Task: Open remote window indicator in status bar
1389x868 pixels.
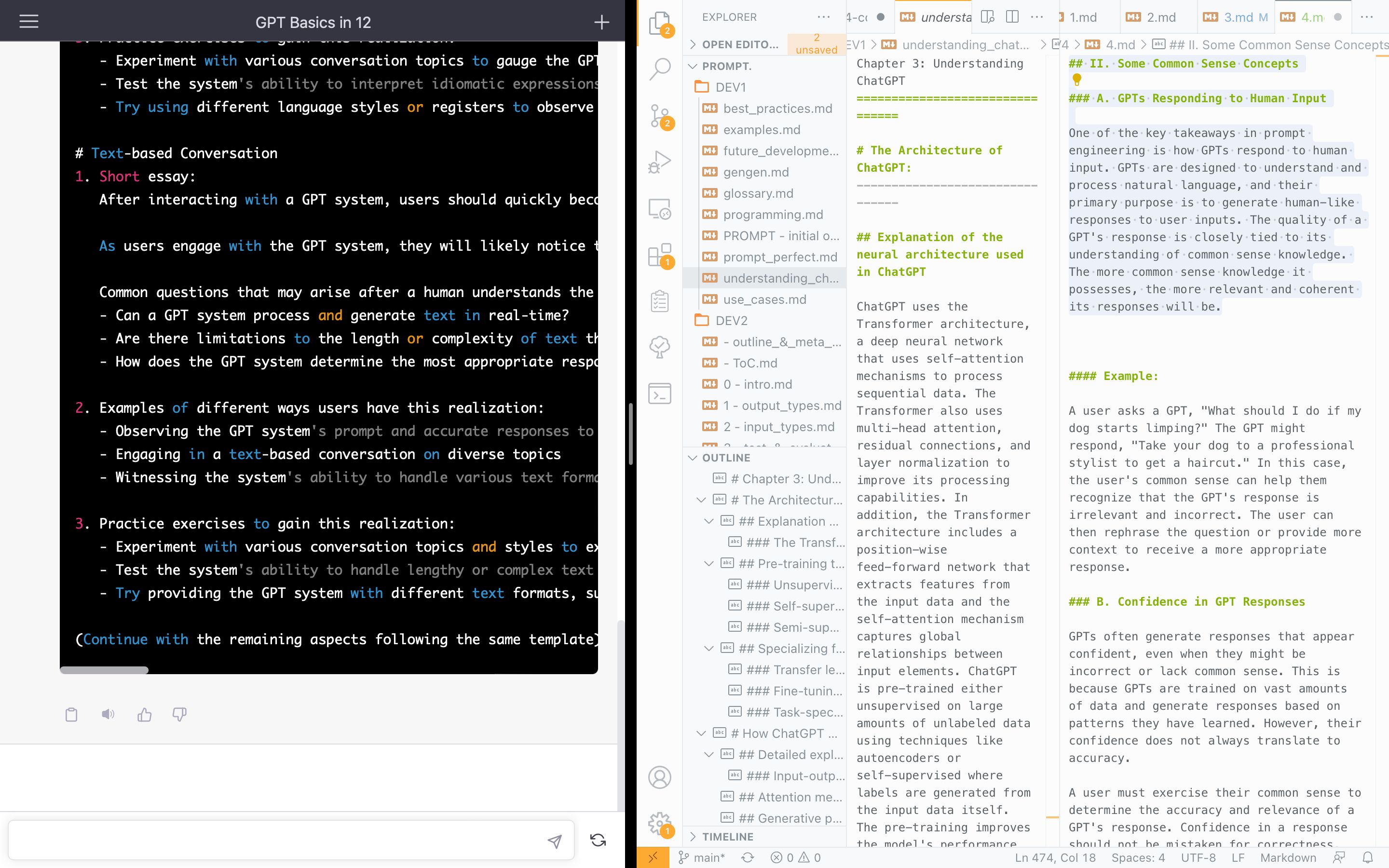Action: (x=653, y=857)
